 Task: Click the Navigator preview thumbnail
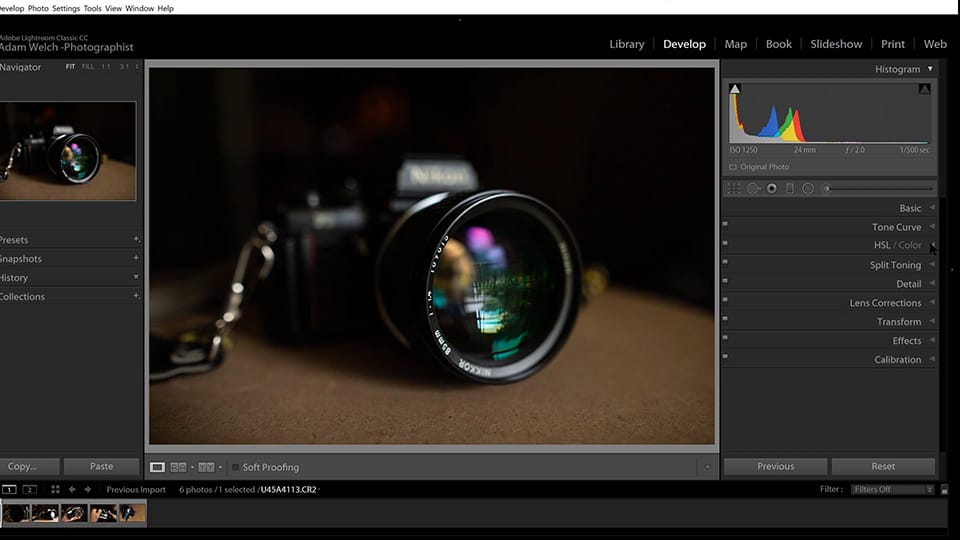click(x=68, y=151)
